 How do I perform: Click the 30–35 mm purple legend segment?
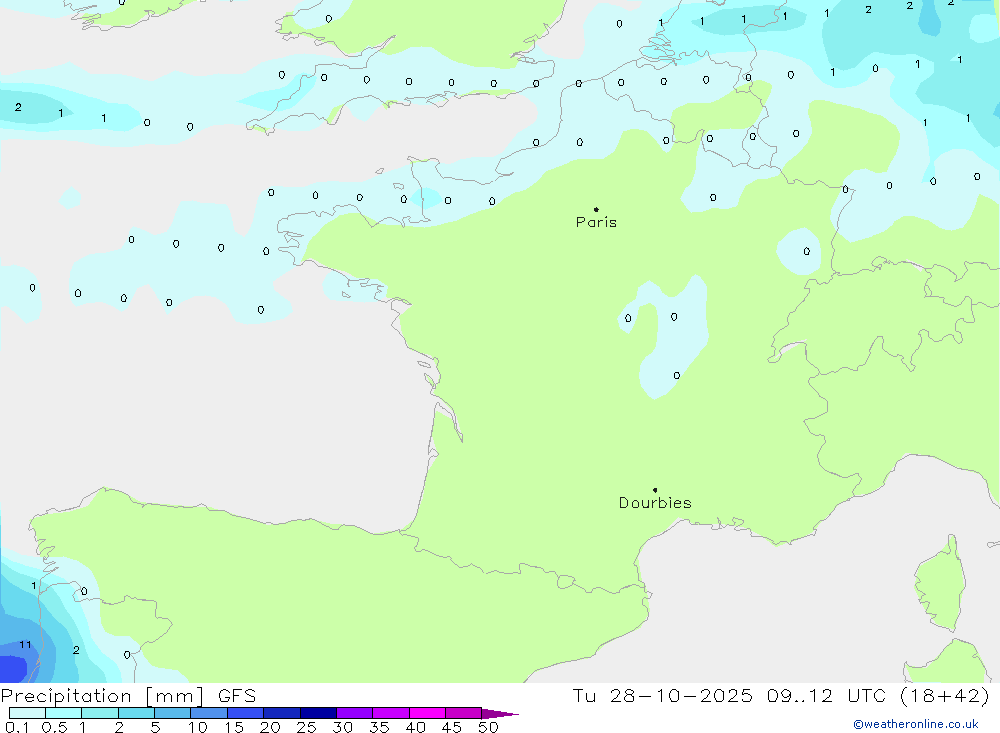[355, 713]
